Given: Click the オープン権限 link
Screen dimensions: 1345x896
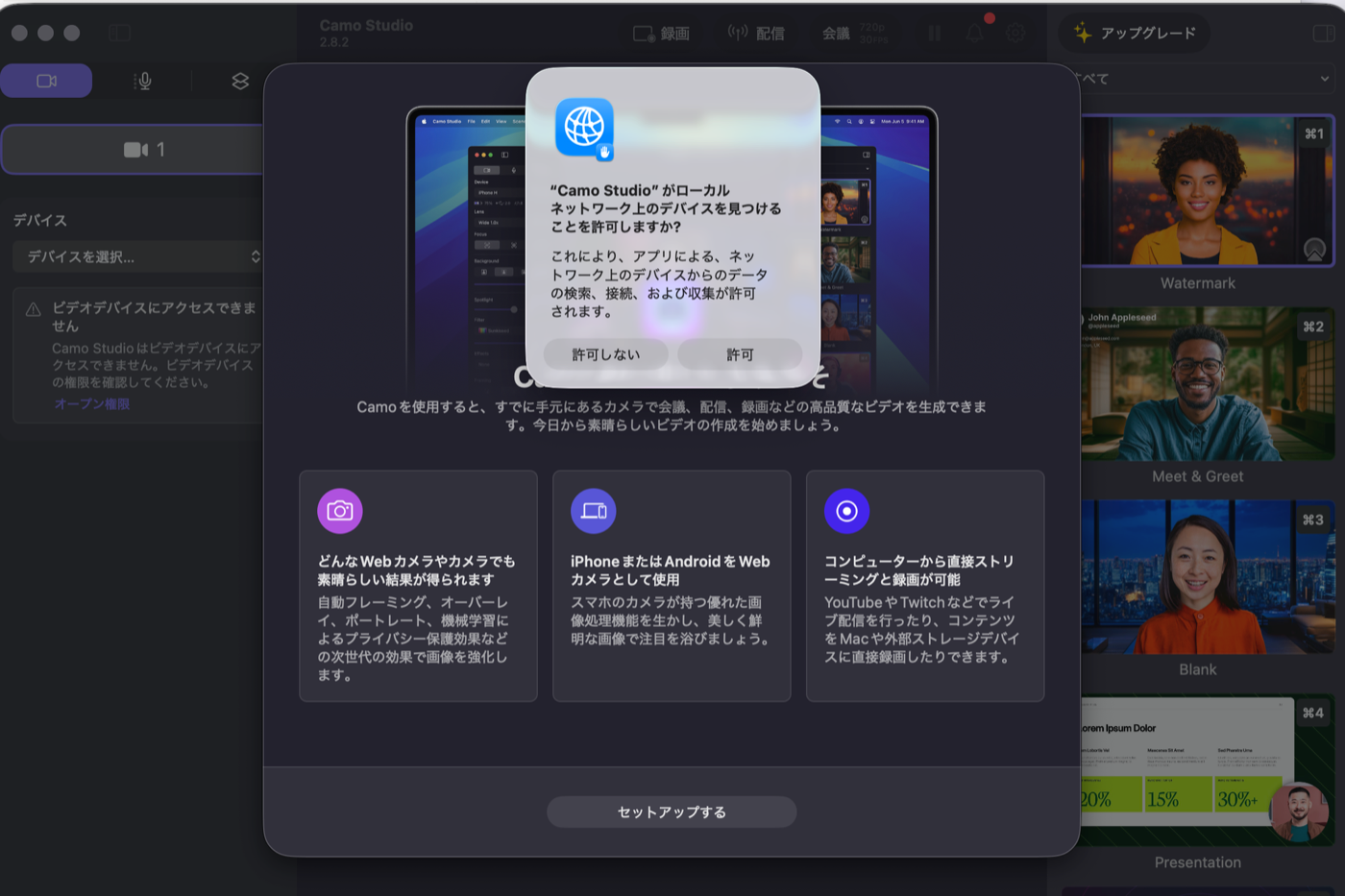Looking at the screenshot, I should click(92, 403).
